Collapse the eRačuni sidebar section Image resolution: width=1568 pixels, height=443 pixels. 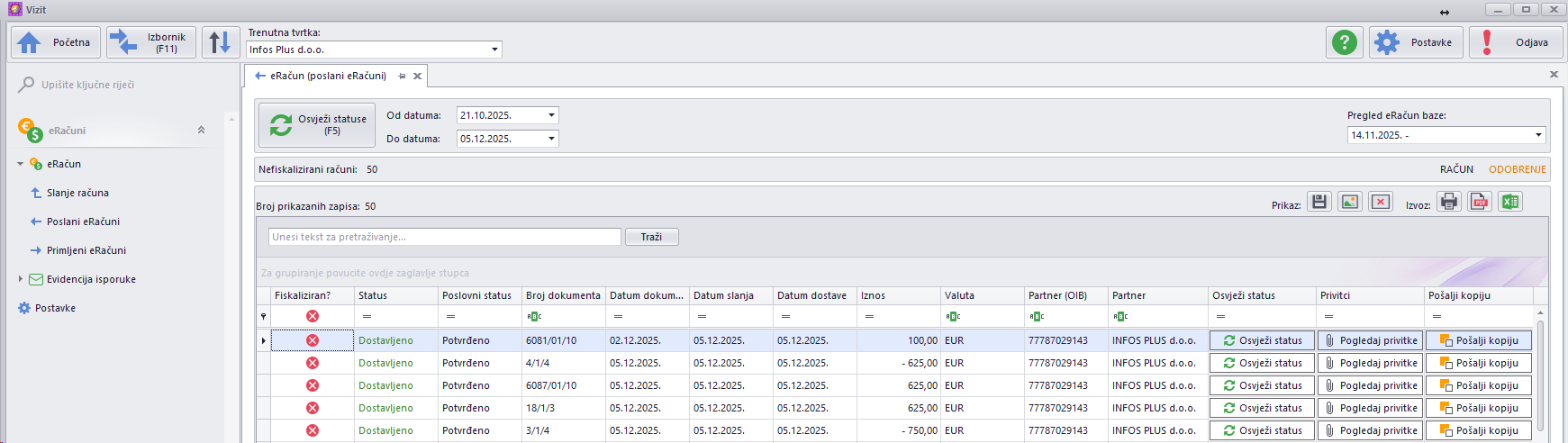[x=201, y=131]
